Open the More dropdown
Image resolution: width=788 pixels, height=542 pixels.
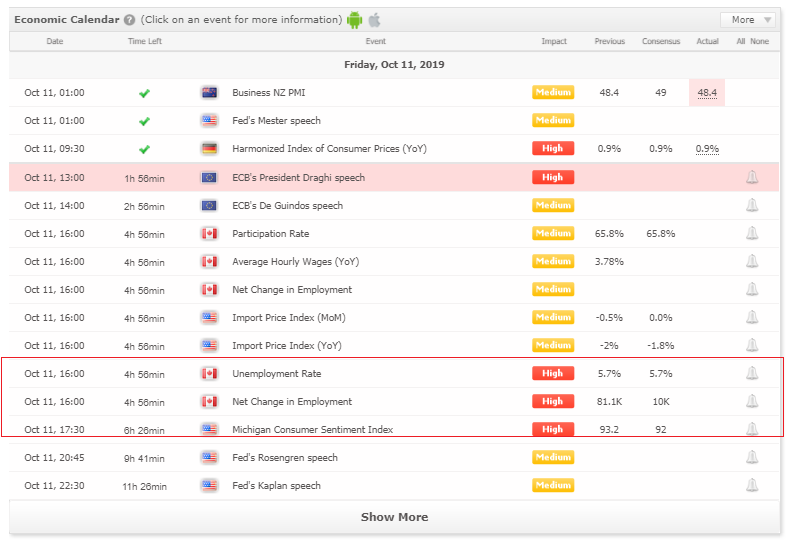[748, 20]
